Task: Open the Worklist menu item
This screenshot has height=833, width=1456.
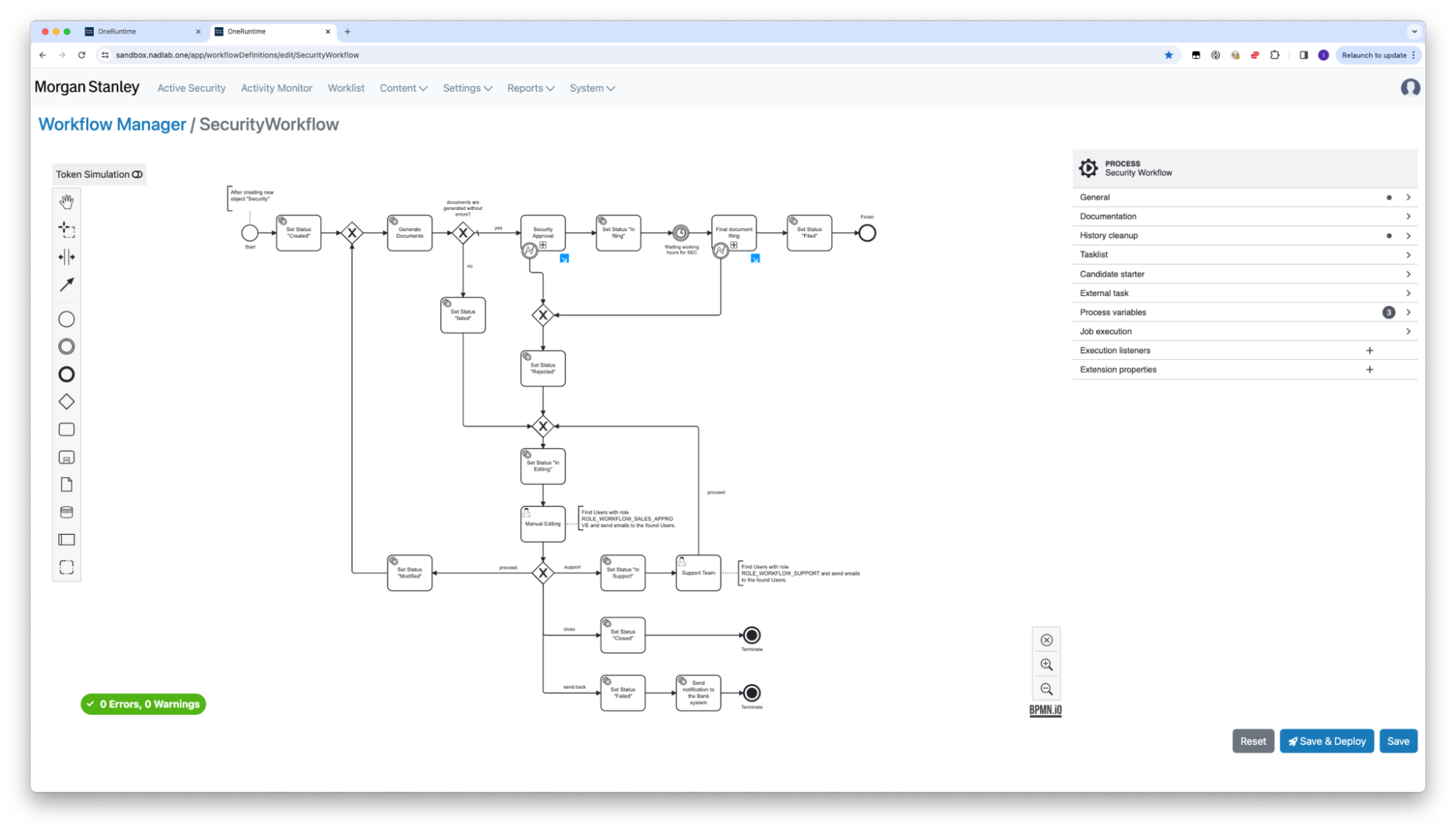Action: click(345, 88)
